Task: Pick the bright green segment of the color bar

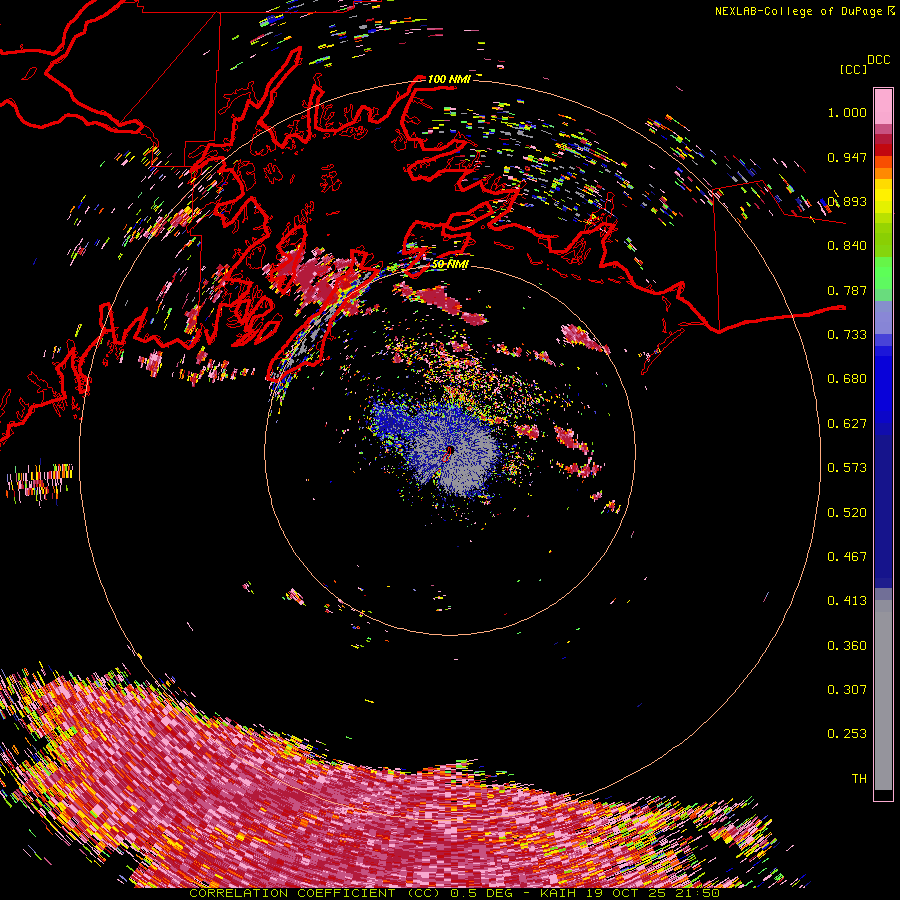Action: coord(883,272)
